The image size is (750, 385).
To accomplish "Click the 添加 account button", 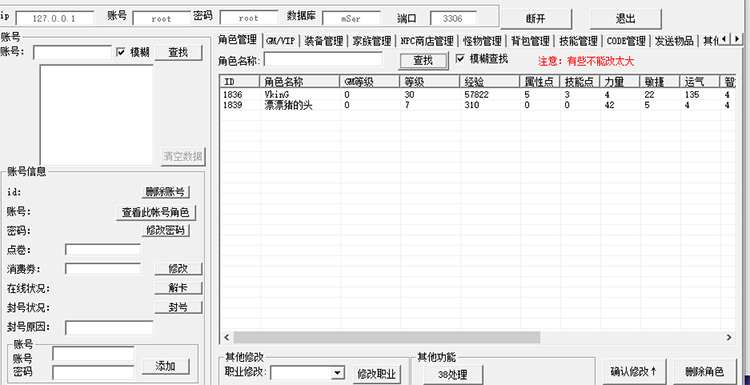I will tap(165, 367).
